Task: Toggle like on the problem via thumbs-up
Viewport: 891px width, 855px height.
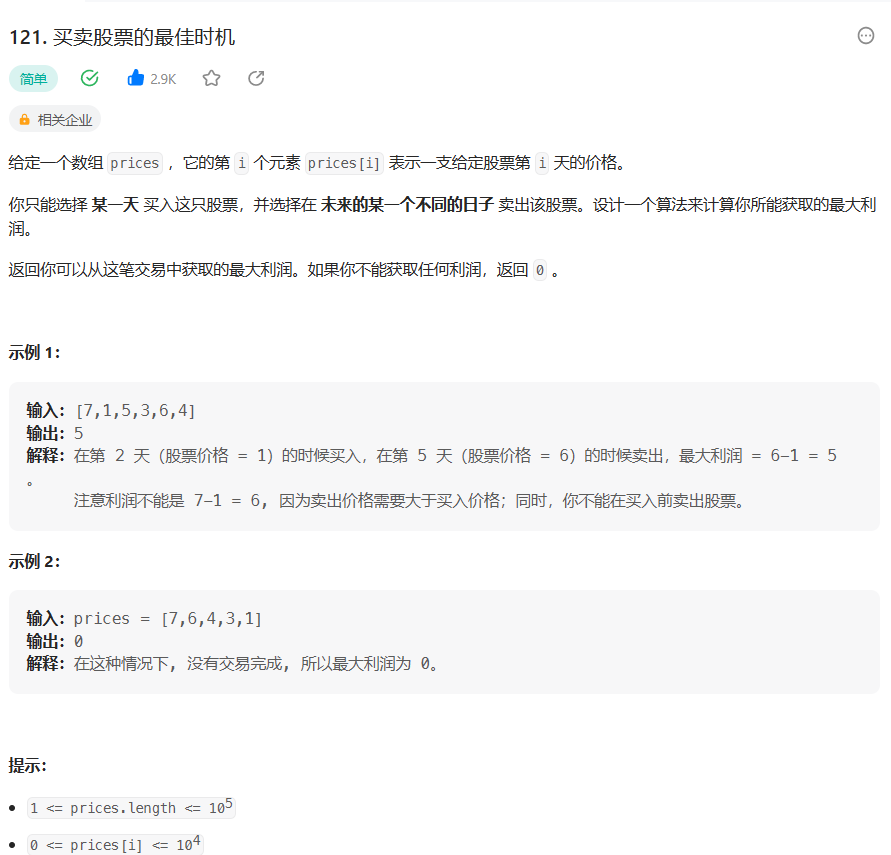Action: [x=135, y=77]
